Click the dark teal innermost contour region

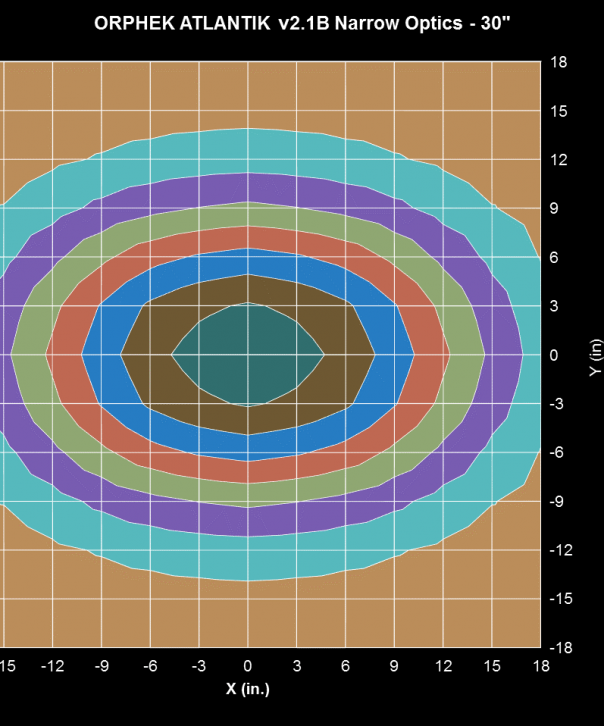pos(248,355)
